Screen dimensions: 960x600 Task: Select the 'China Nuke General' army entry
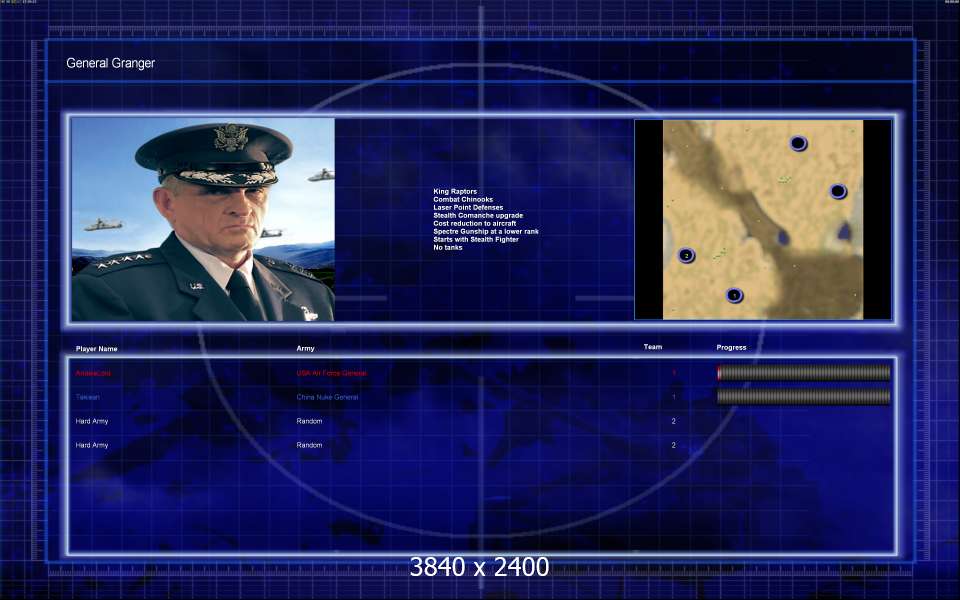328,397
